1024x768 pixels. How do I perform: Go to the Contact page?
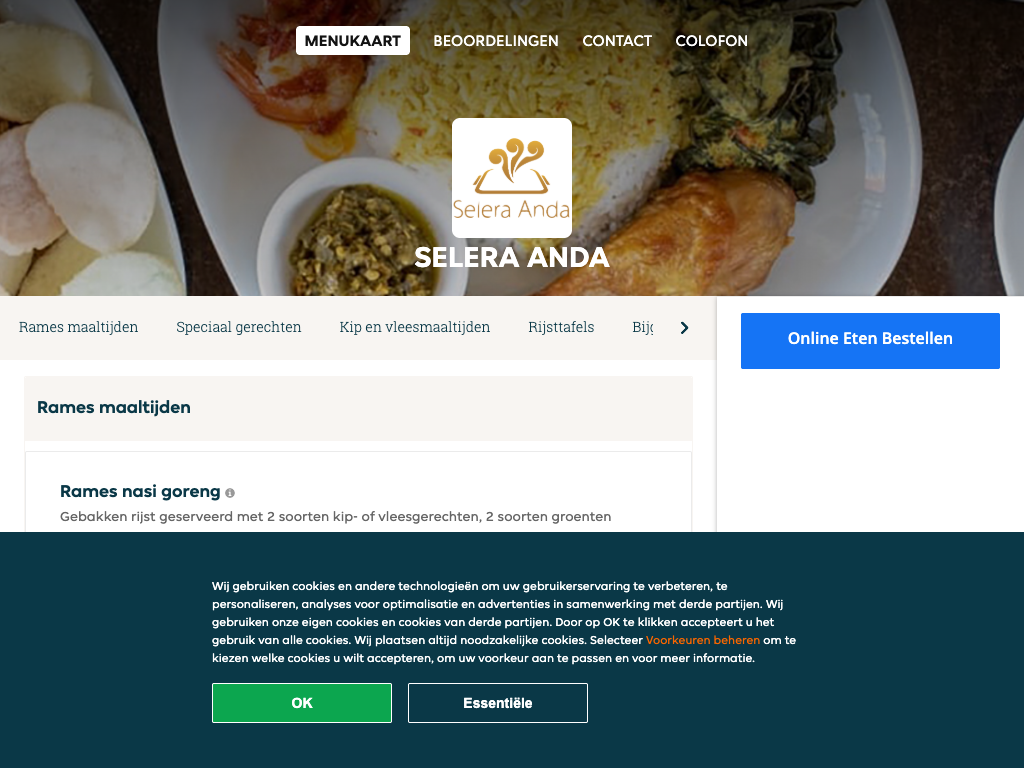coord(616,40)
